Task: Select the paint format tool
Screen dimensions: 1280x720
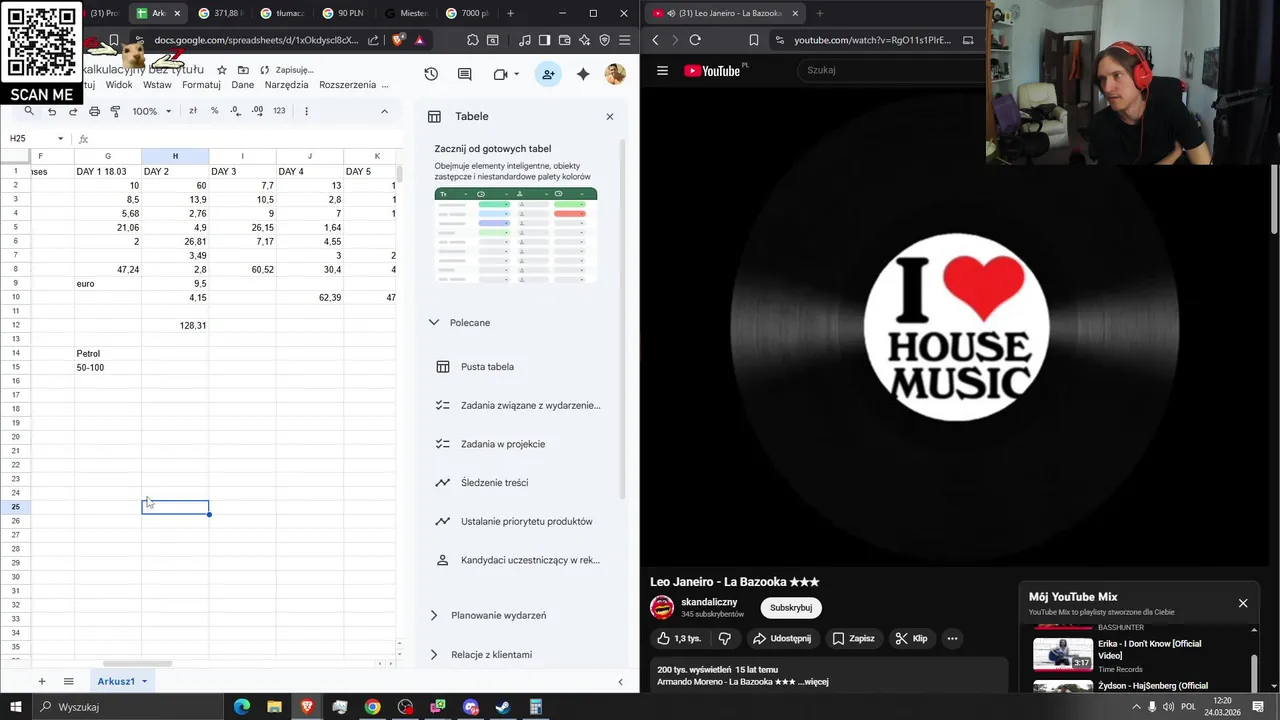Action: [115, 111]
